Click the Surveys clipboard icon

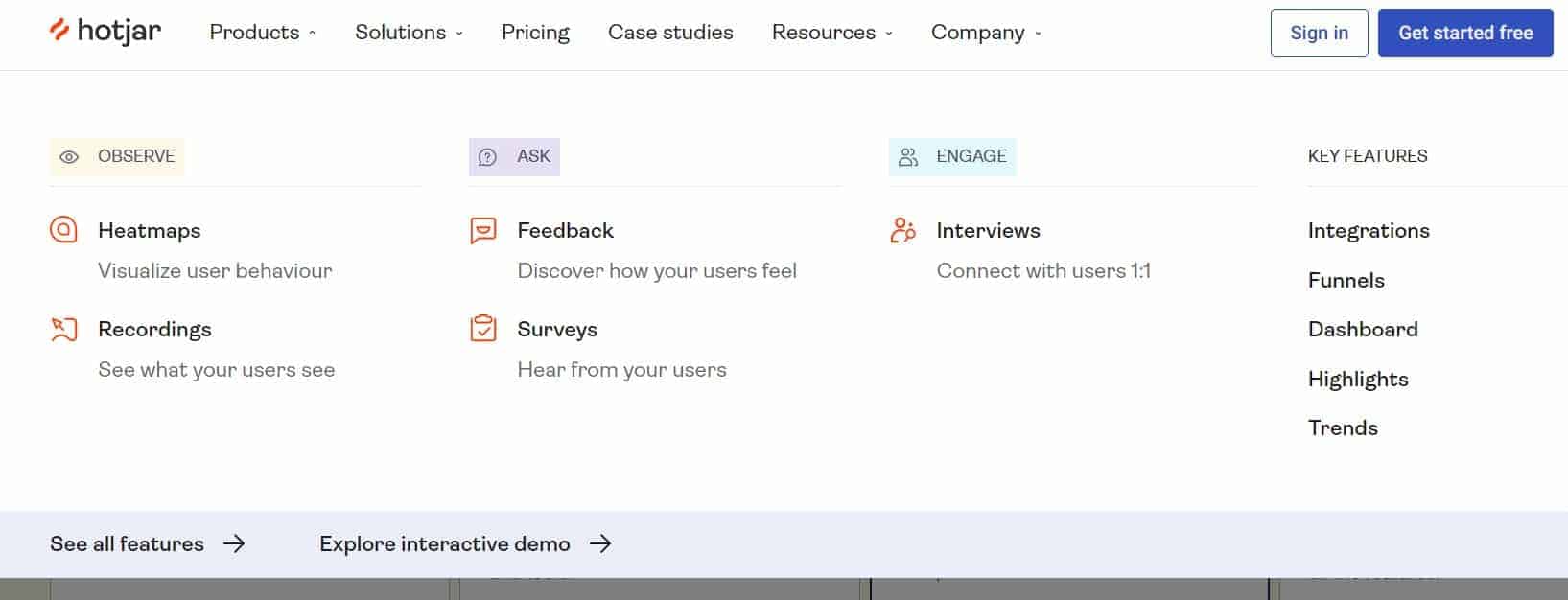pyautogui.click(x=483, y=329)
